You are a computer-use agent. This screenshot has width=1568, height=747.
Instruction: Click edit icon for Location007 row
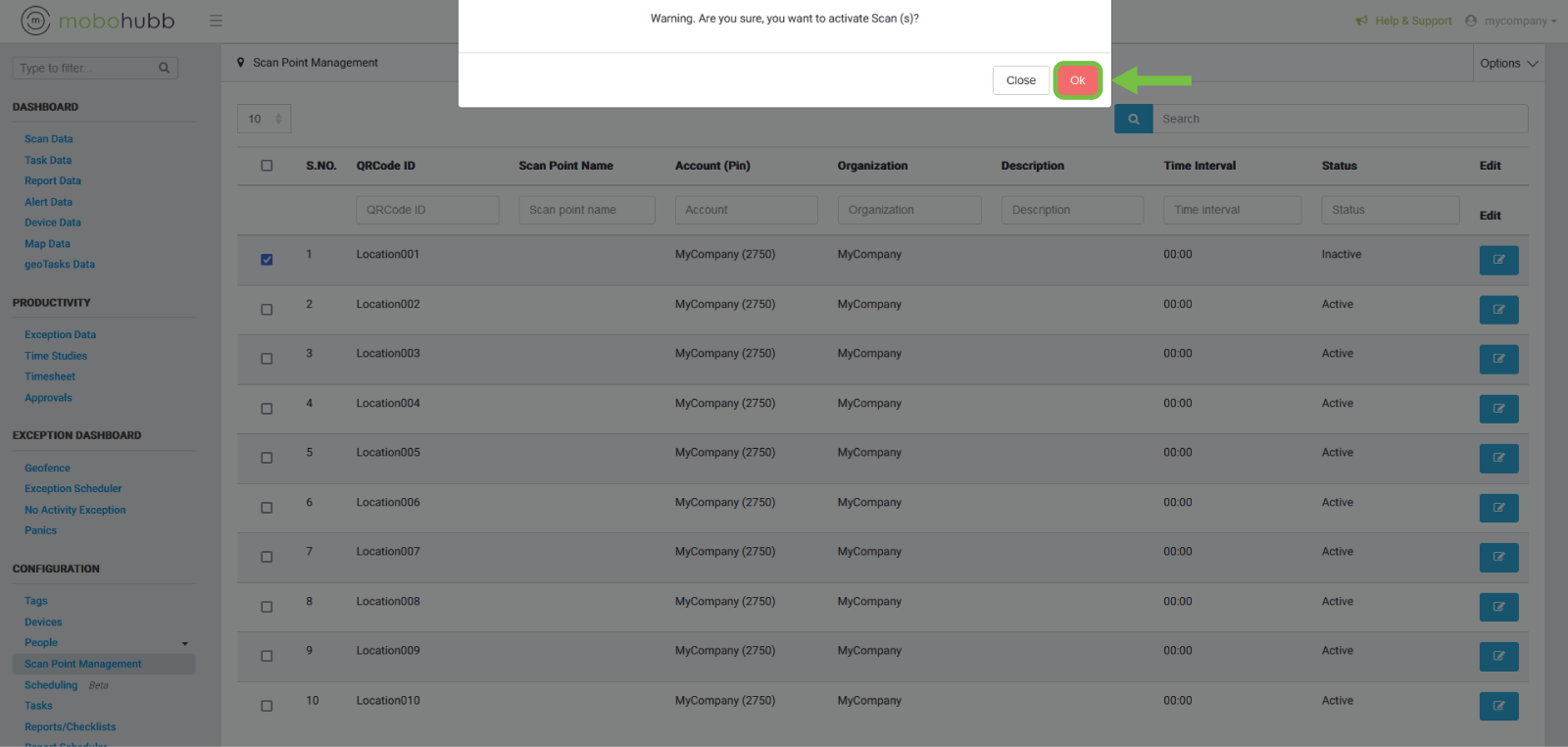tap(1498, 557)
